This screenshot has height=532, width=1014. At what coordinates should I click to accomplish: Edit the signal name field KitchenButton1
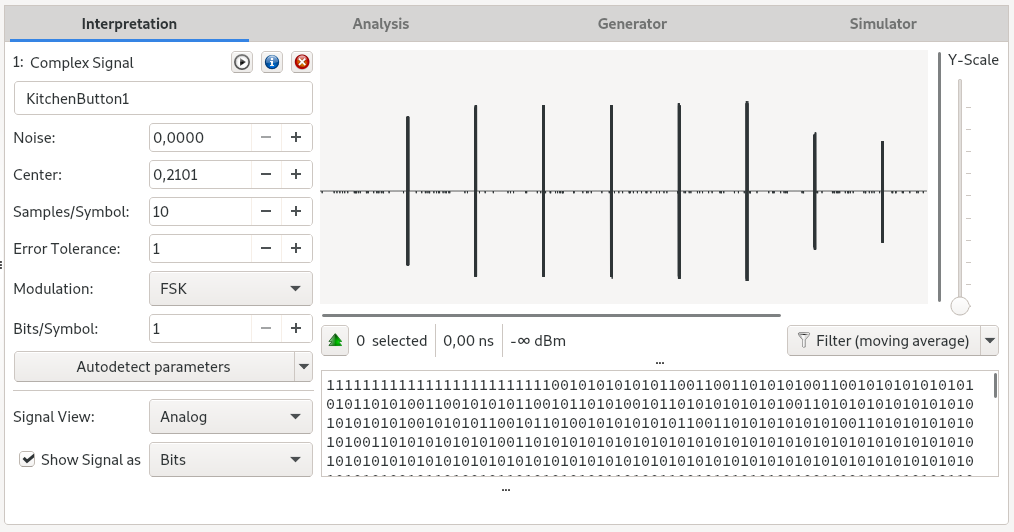(163, 98)
